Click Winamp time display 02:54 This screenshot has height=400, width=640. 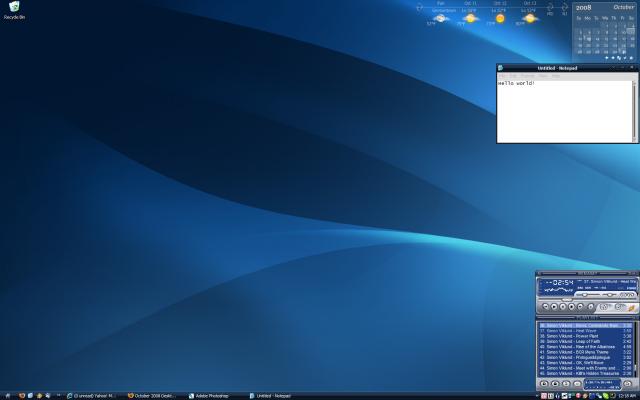coord(562,282)
